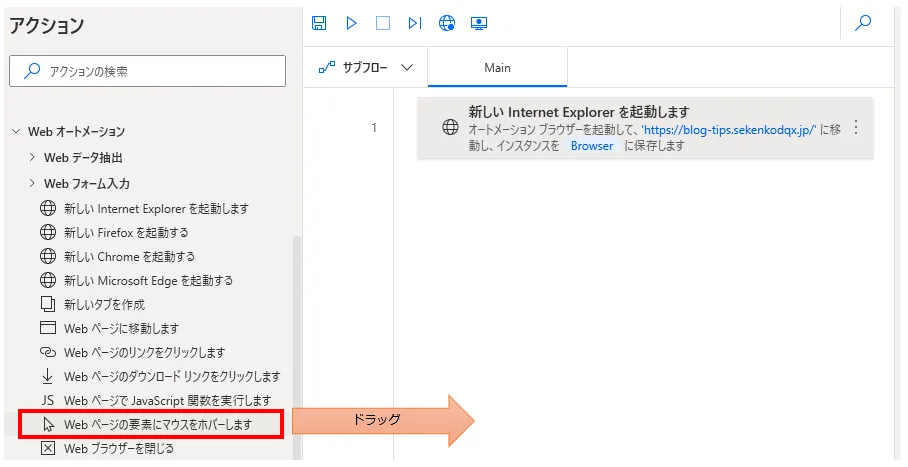Run the flow with play icon

(351, 23)
